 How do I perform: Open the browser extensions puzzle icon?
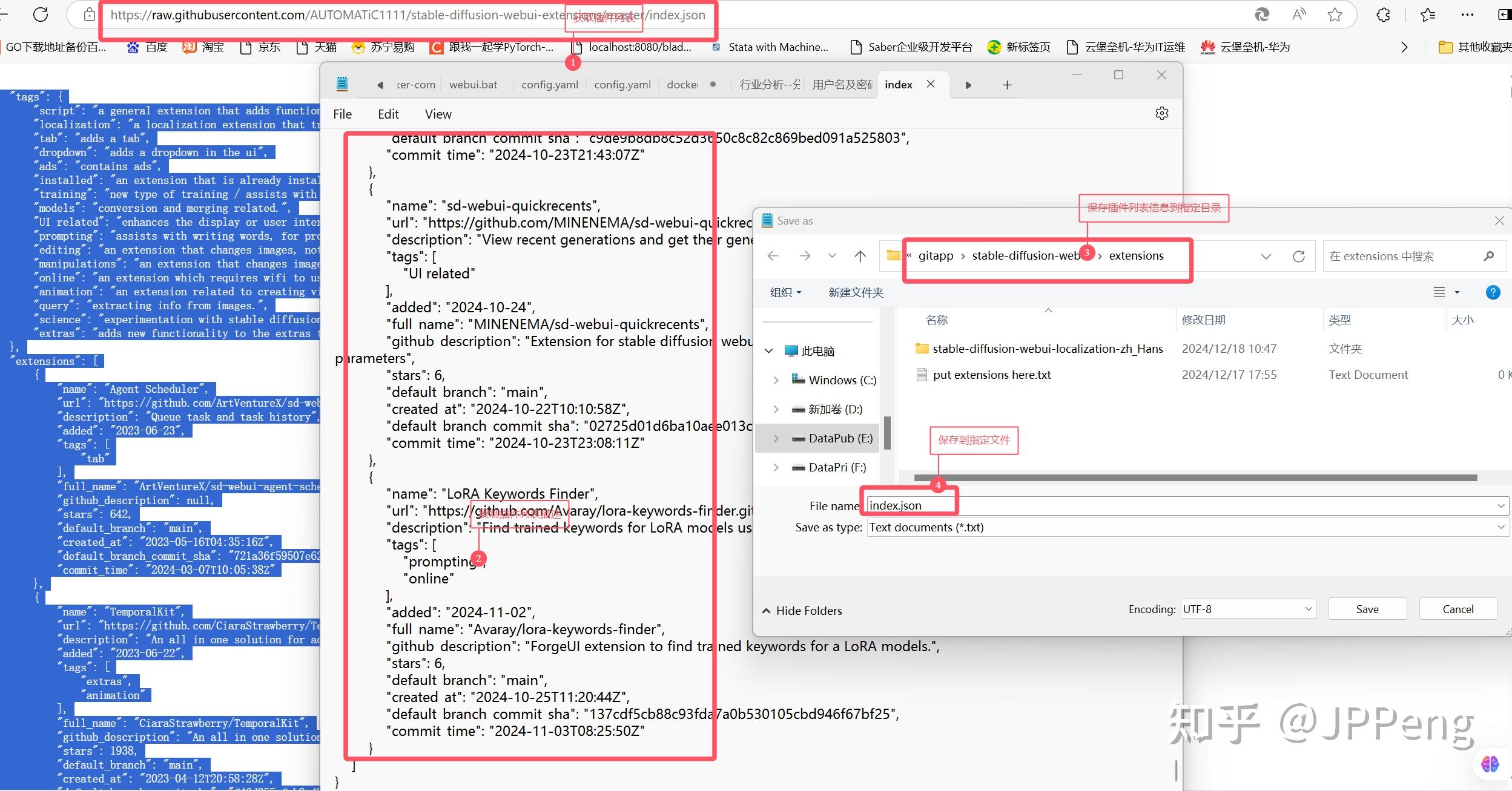click(x=1383, y=15)
